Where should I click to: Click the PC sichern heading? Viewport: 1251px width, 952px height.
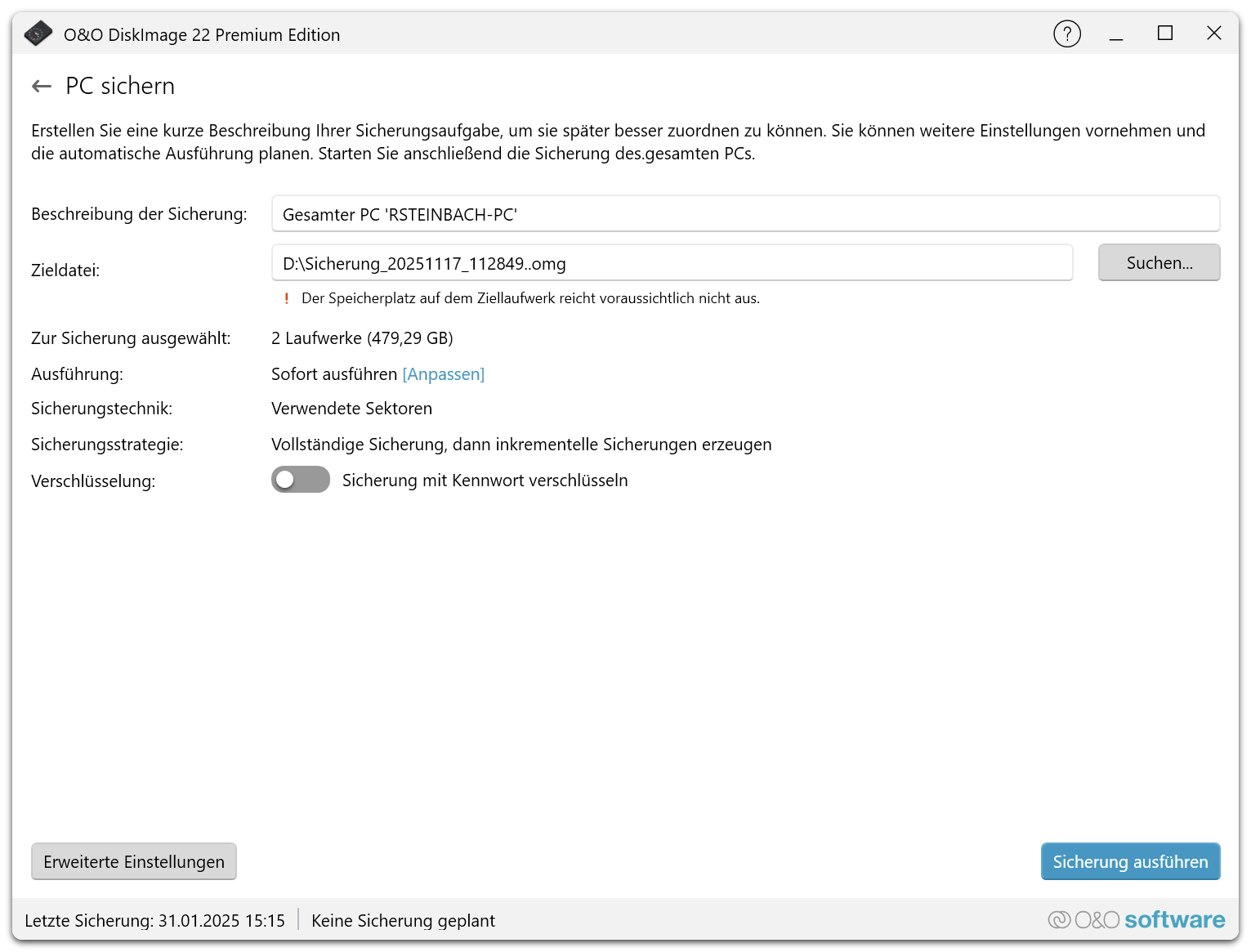point(119,86)
